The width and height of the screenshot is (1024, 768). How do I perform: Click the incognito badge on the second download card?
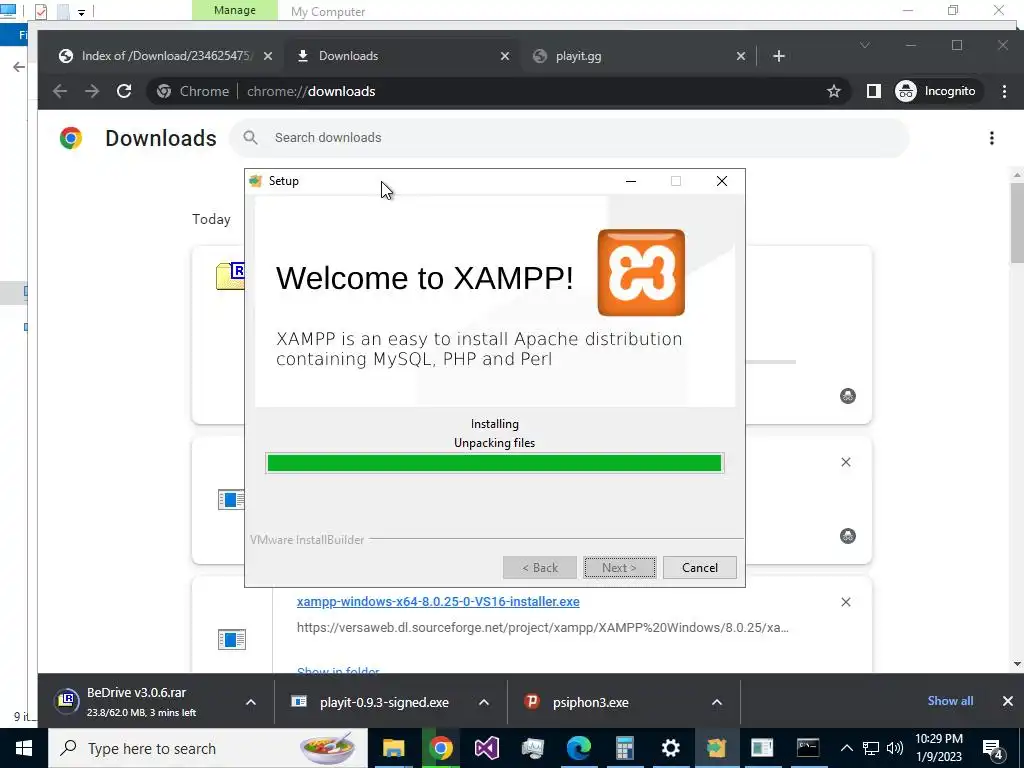848,536
